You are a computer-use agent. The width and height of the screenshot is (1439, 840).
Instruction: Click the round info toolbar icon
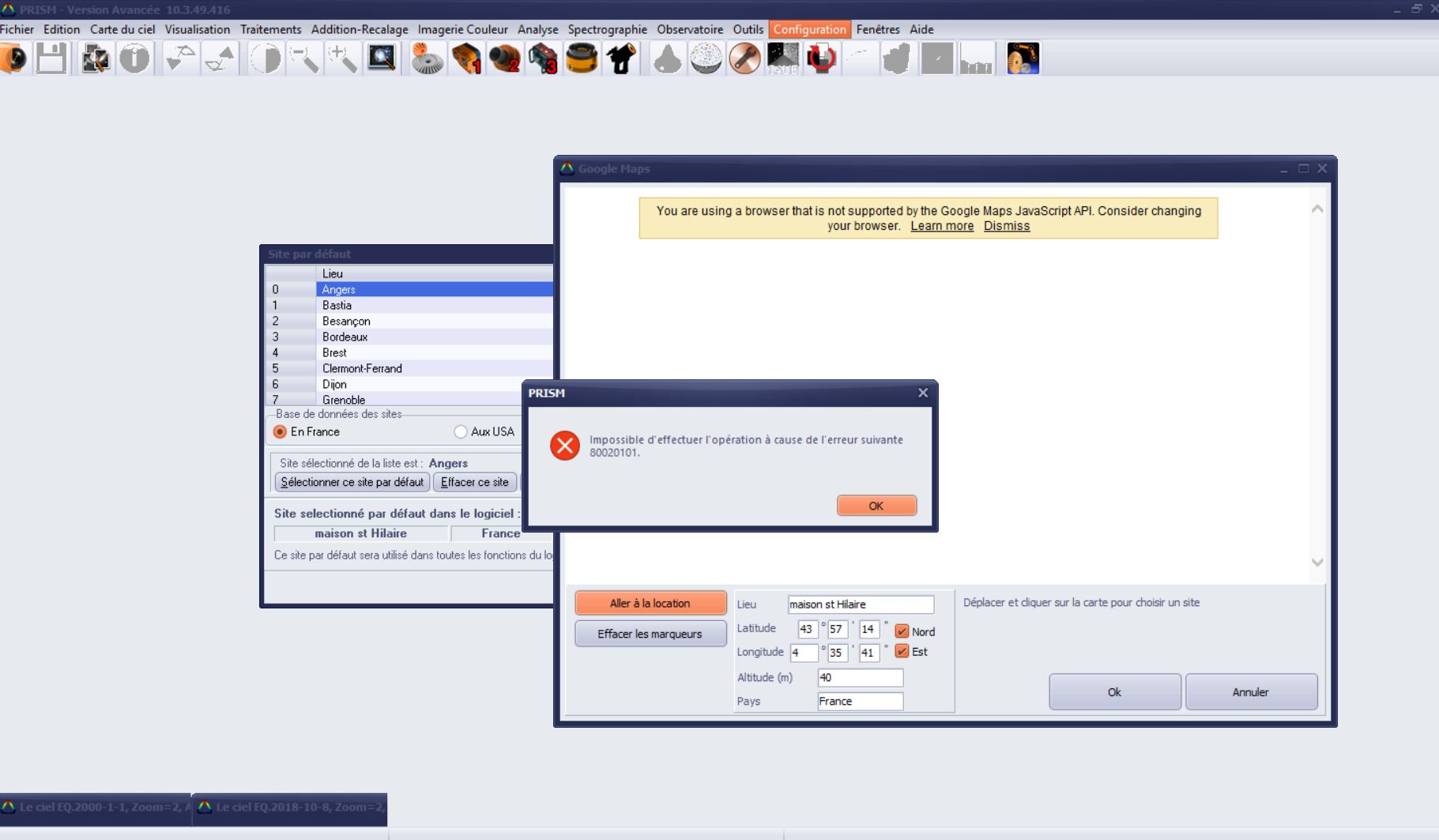click(134, 59)
